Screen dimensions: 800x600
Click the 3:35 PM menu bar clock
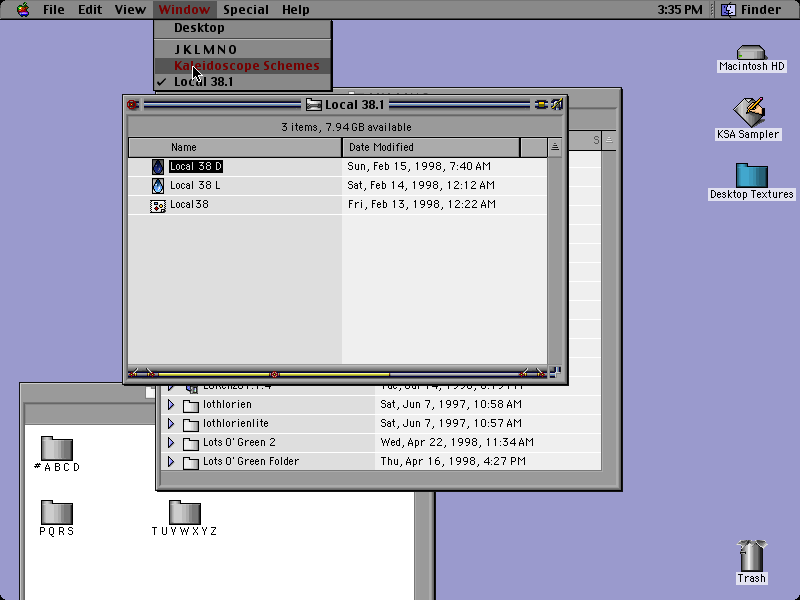(680, 10)
